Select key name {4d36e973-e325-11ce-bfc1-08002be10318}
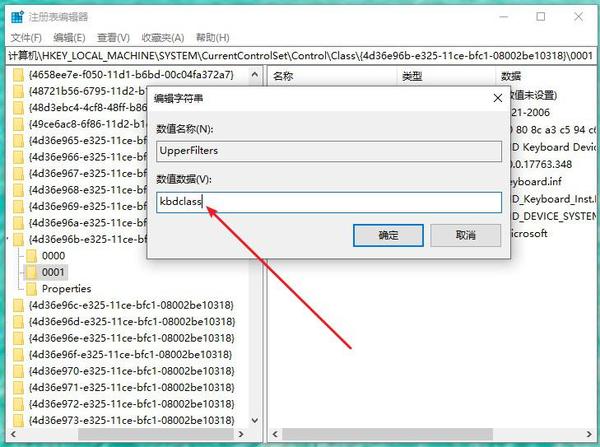Viewport: 600px width, 447px height. 131,420
